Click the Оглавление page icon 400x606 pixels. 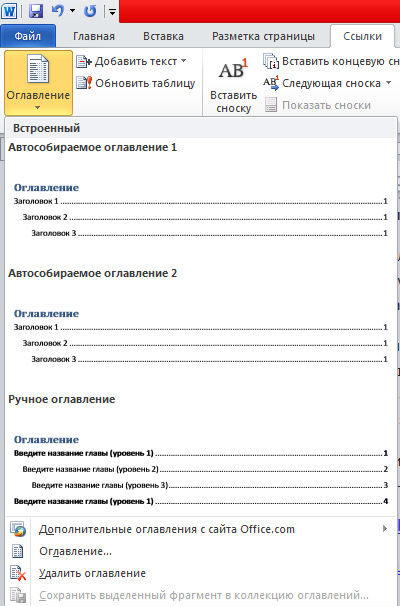tap(38, 69)
